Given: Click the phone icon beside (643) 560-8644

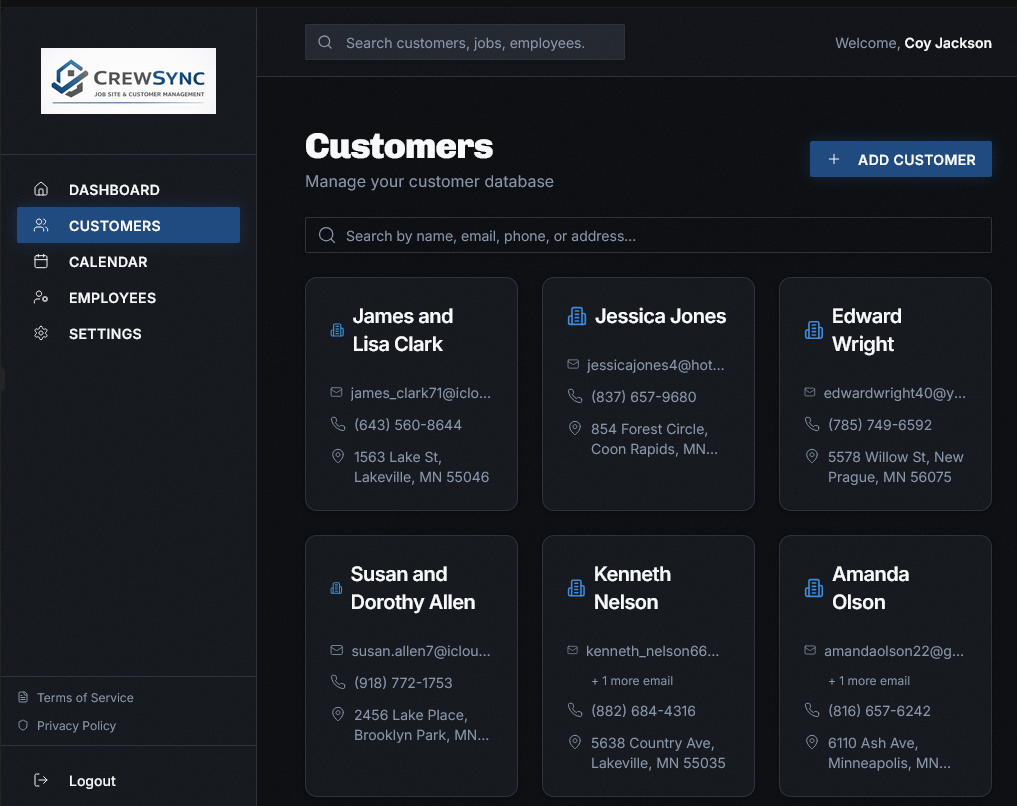Looking at the screenshot, I should pyautogui.click(x=338, y=424).
